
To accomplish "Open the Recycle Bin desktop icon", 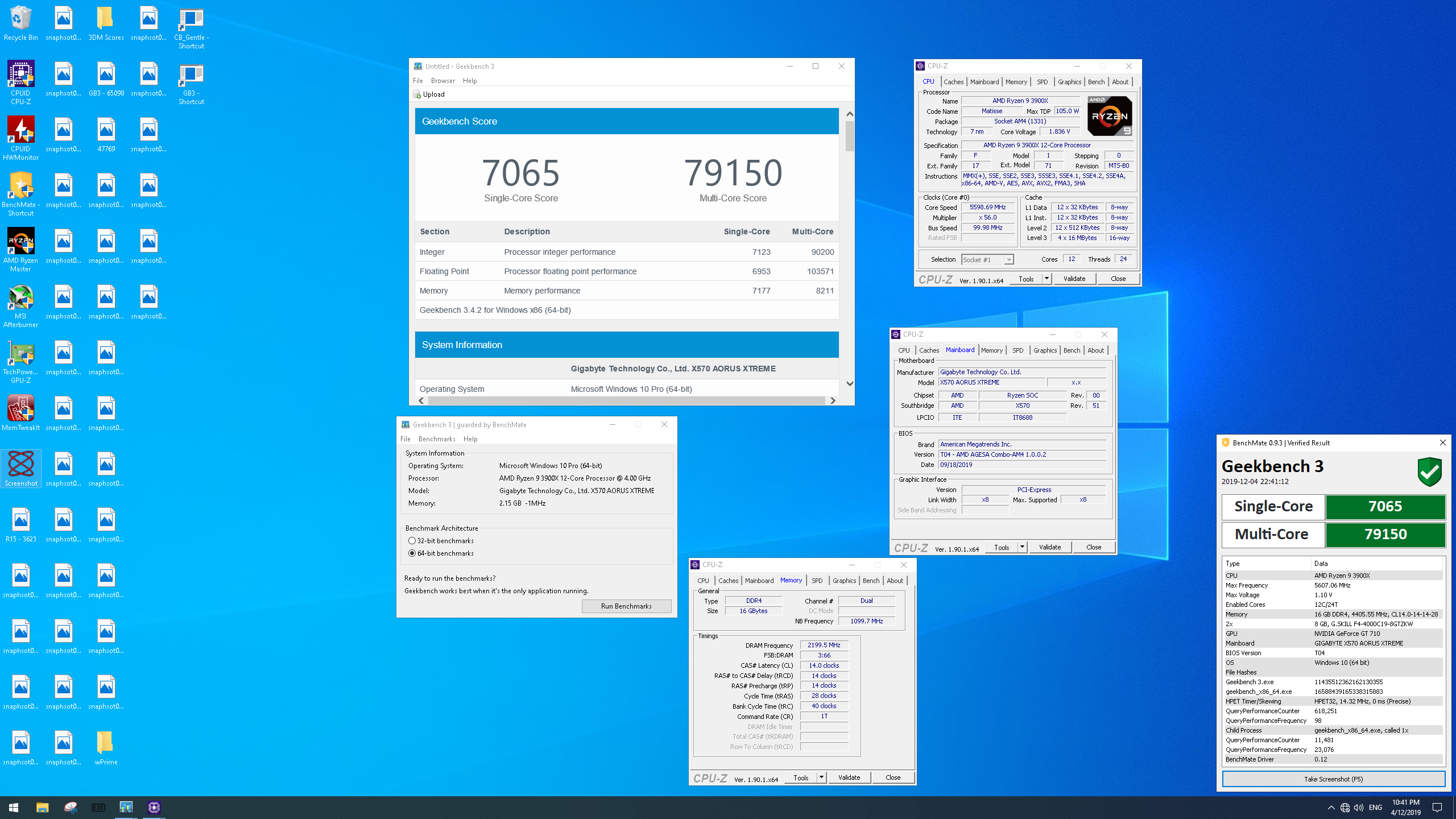I will pos(21,24).
